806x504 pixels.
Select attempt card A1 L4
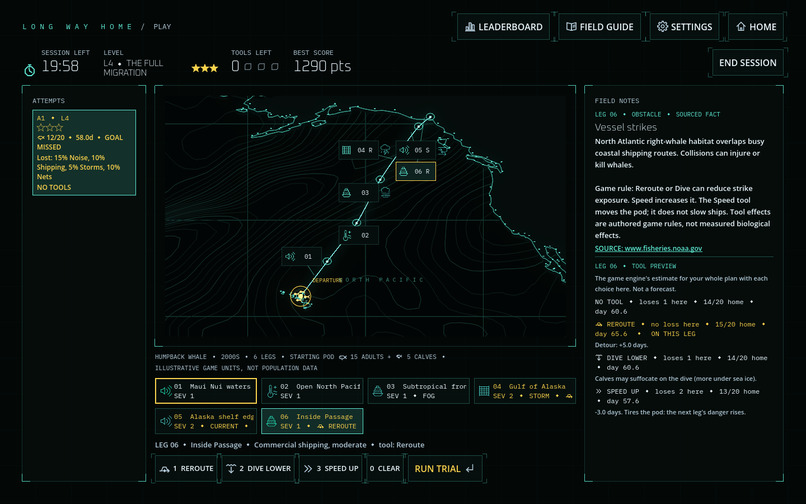[x=84, y=152]
